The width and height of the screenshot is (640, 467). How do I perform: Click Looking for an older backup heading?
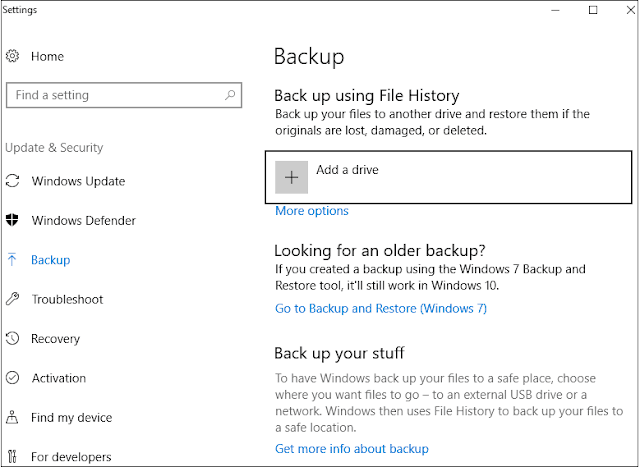[x=380, y=250]
